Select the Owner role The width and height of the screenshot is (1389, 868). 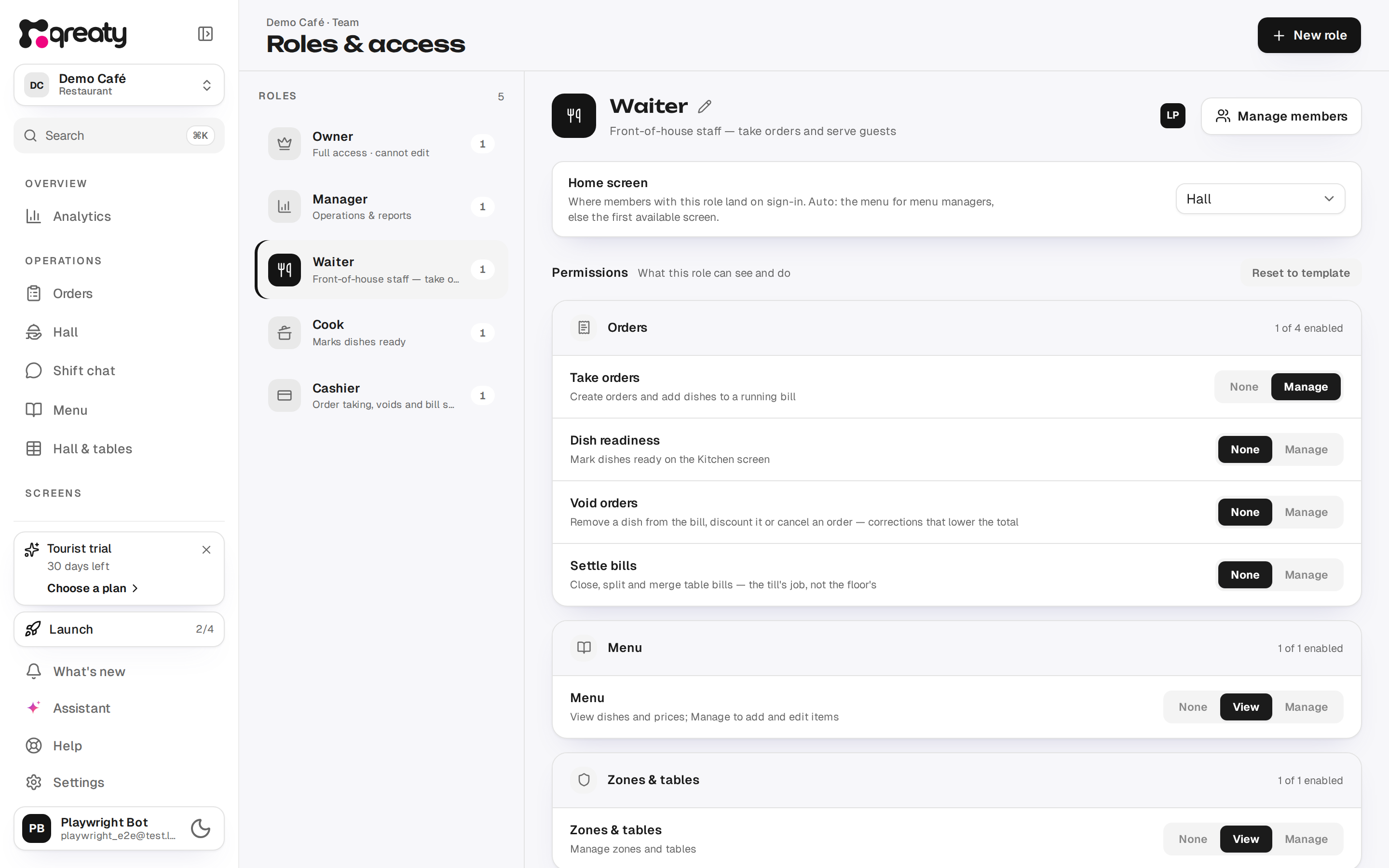pos(381,144)
